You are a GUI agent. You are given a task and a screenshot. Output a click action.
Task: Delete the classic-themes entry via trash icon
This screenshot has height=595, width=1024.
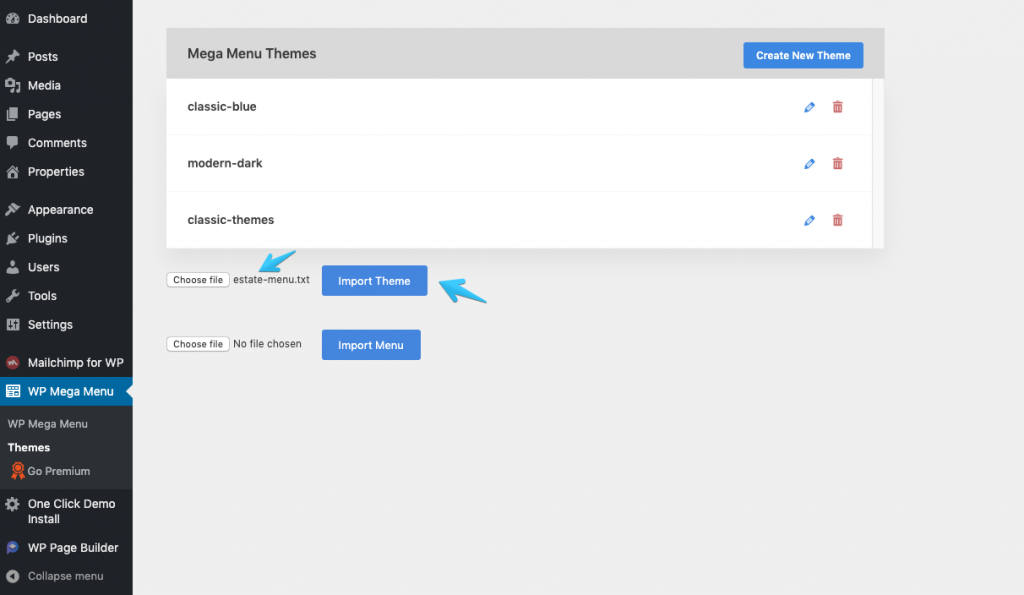point(837,220)
